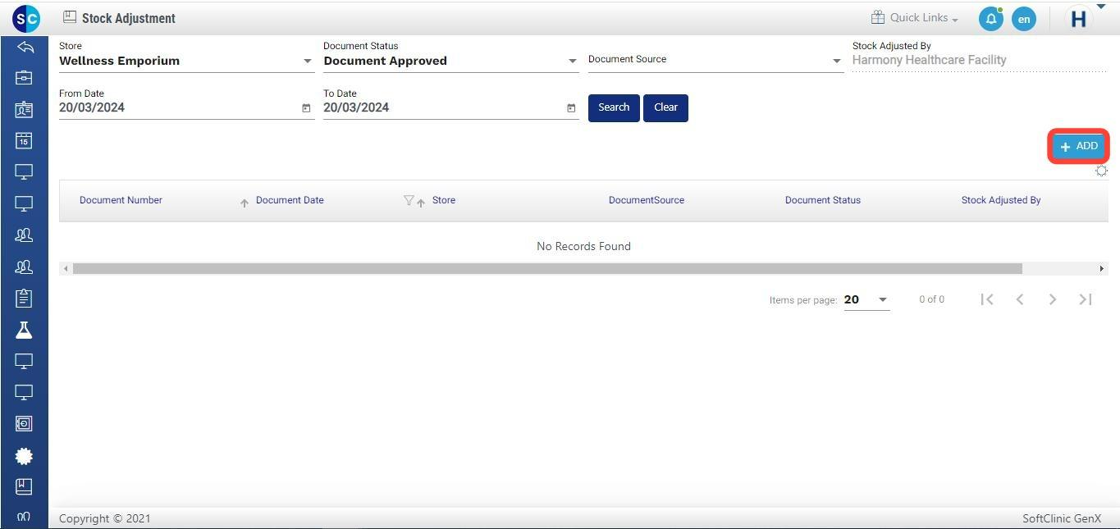Click the 'en' language switcher
1120x529 pixels.
(x=1023, y=19)
